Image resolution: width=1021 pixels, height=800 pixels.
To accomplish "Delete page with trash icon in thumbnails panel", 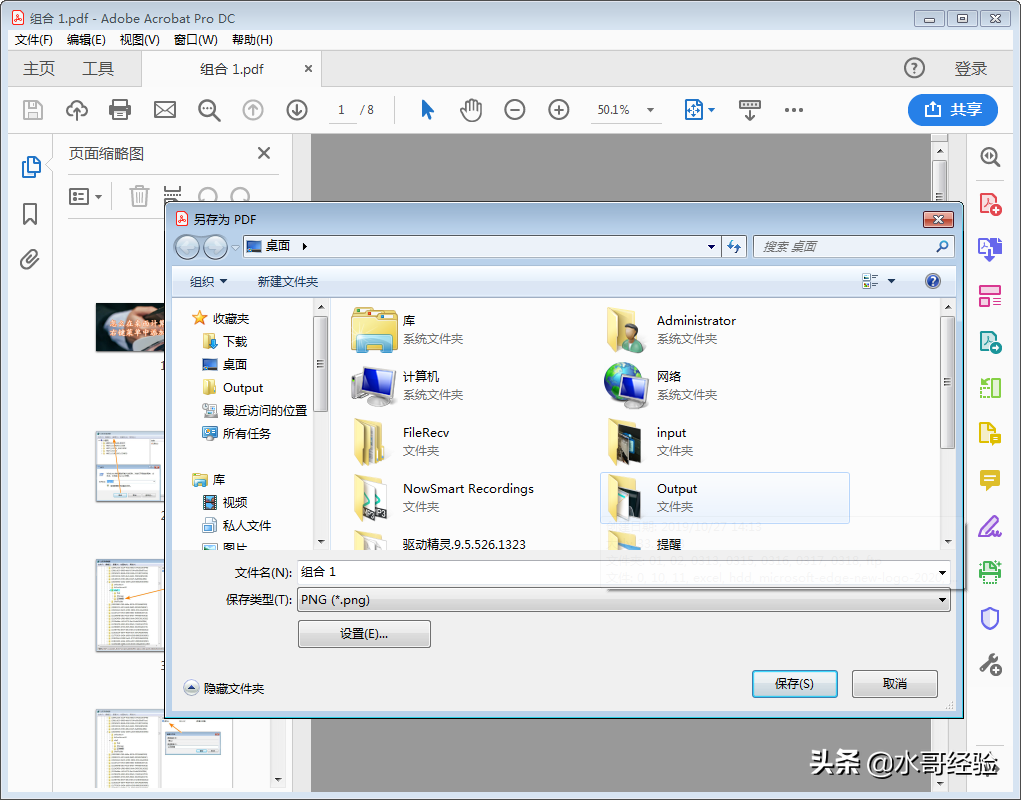I will (139, 196).
